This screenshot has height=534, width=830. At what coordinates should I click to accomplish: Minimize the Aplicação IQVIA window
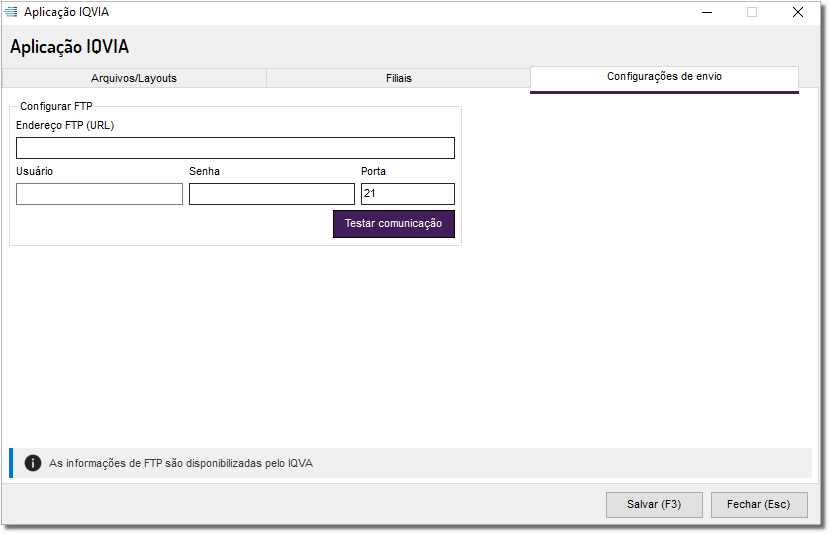pyautogui.click(x=707, y=12)
